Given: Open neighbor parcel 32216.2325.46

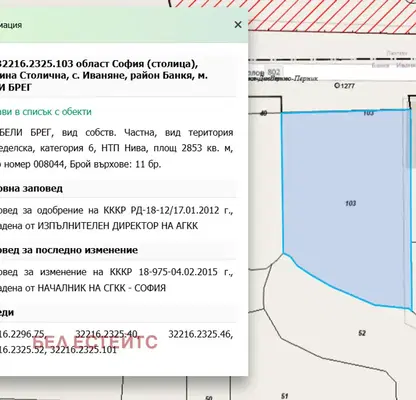Looking at the screenshot, I should click(201, 334).
